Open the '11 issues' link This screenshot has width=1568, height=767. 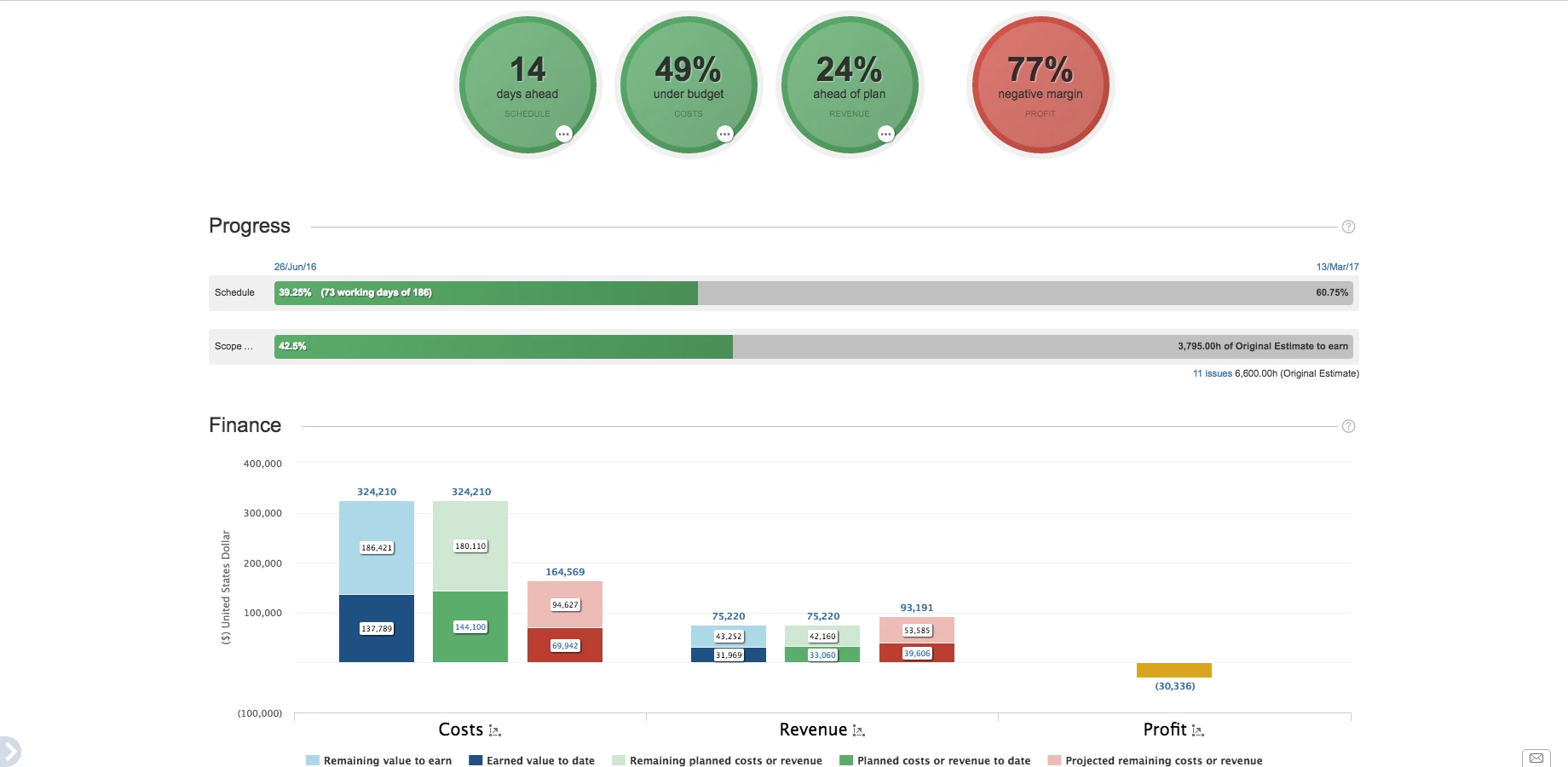point(1212,373)
